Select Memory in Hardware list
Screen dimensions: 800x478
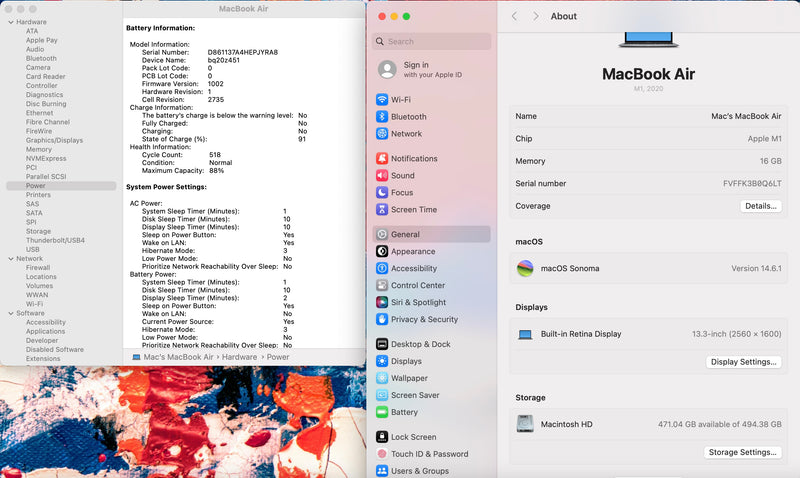pos(39,149)
